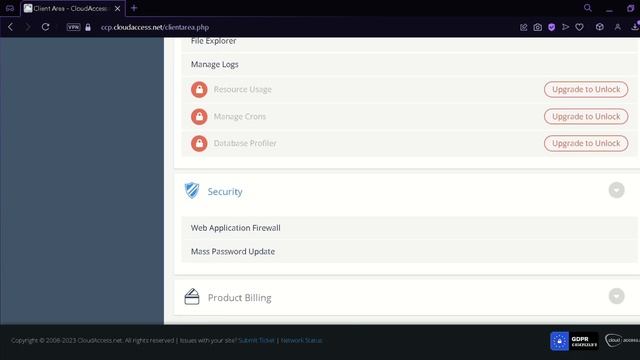Take a snapshot with camera icon

coord(538,27)
